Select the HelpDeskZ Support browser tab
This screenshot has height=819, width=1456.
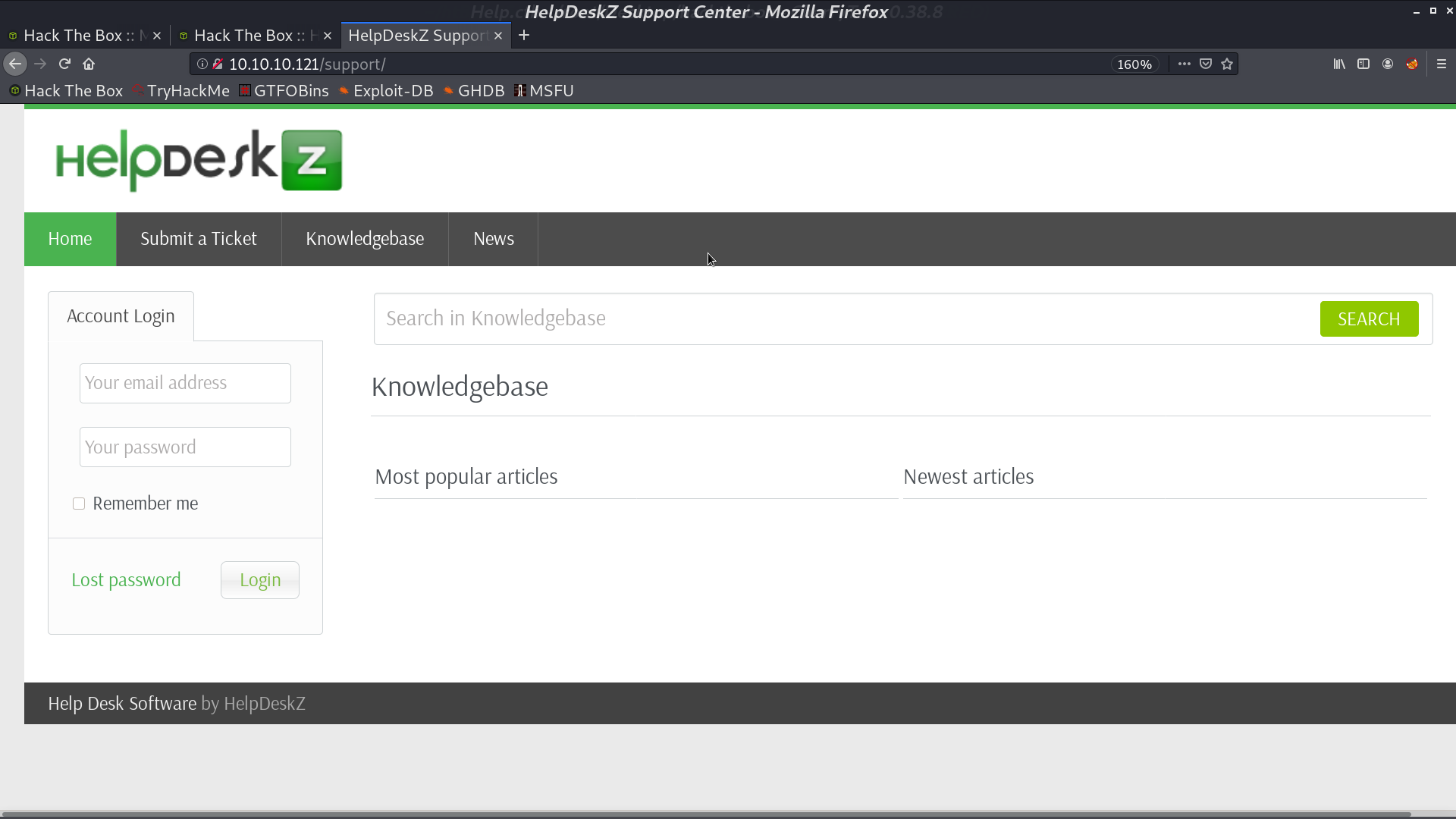[425, 36]
